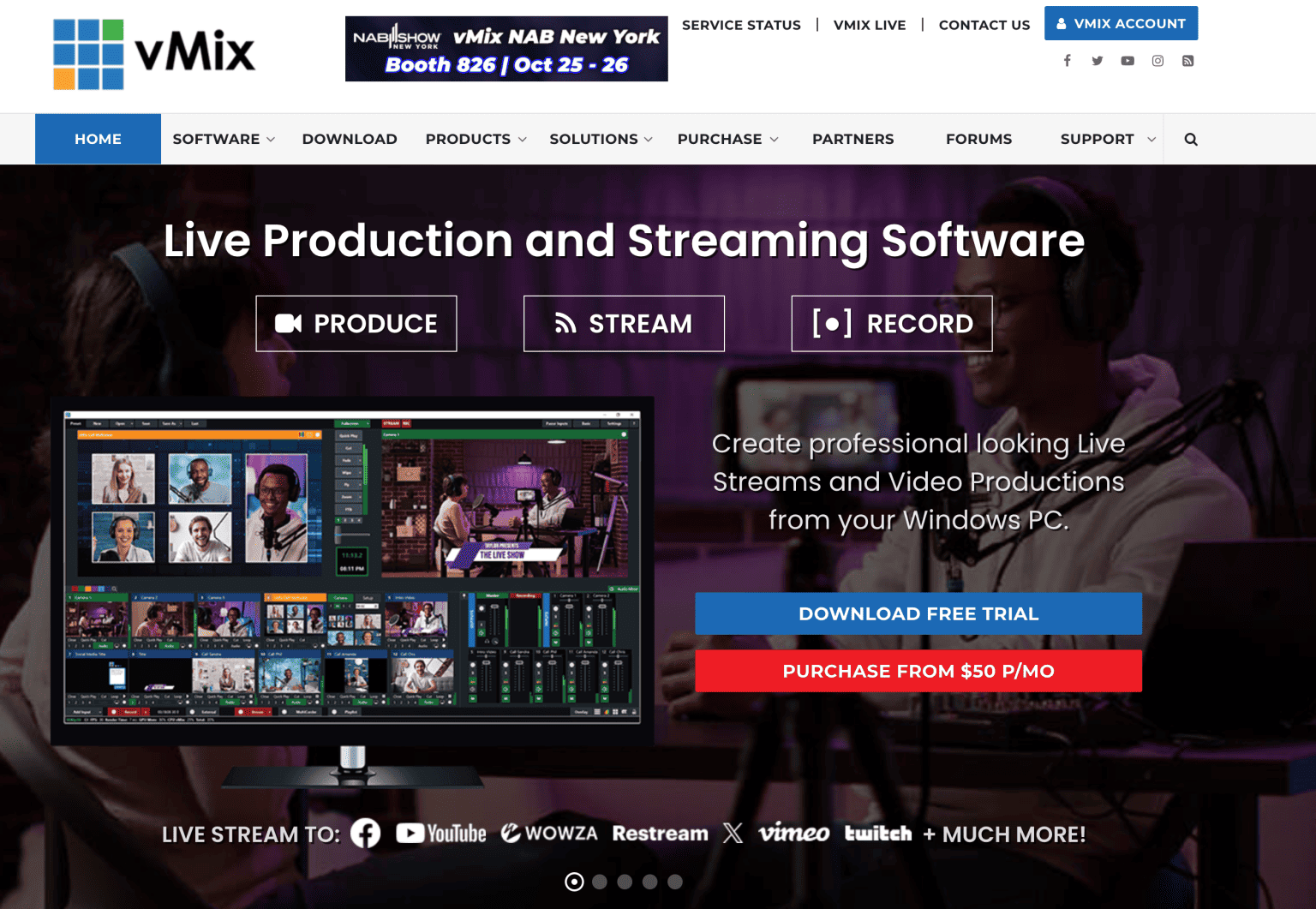The image size is (1316, 909).
Task: Open the Instagram icon in the header
Action: [x=1157, y=60]
